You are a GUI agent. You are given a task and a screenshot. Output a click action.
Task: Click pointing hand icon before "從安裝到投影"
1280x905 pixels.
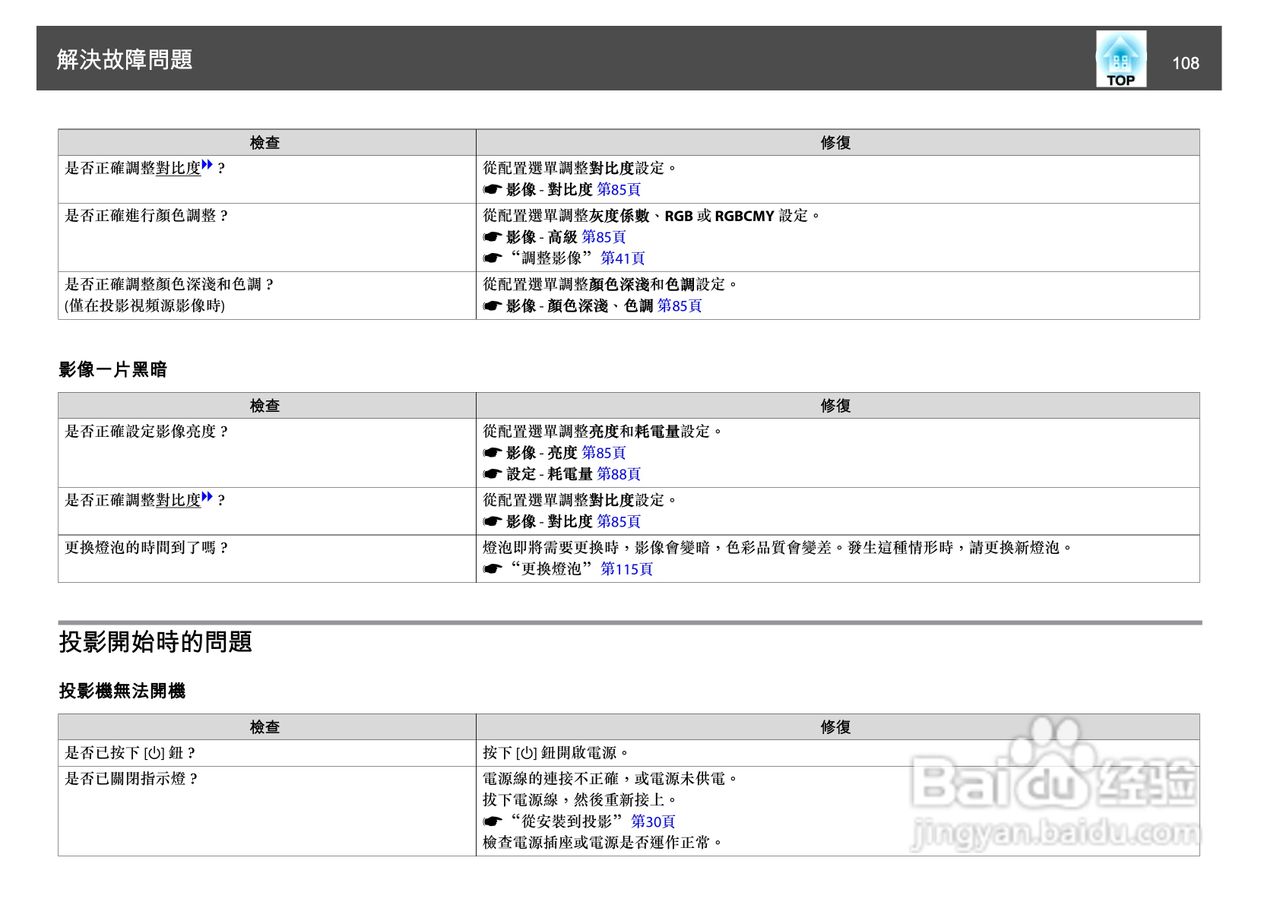tap(491, 821)
